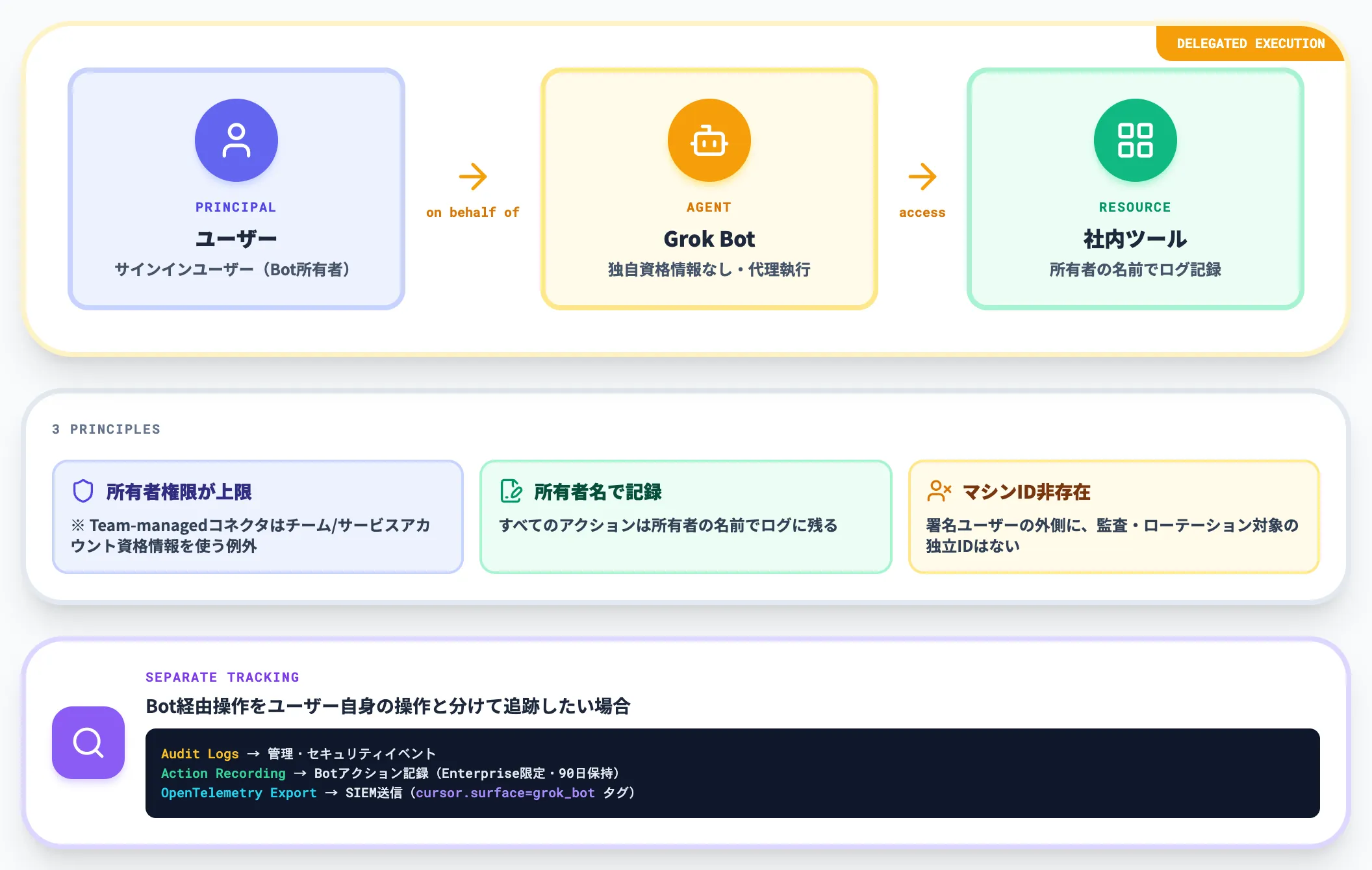Click the 'on behalf of' label
Viewport: 1372px width, 870px height.
tap(473, 212)
